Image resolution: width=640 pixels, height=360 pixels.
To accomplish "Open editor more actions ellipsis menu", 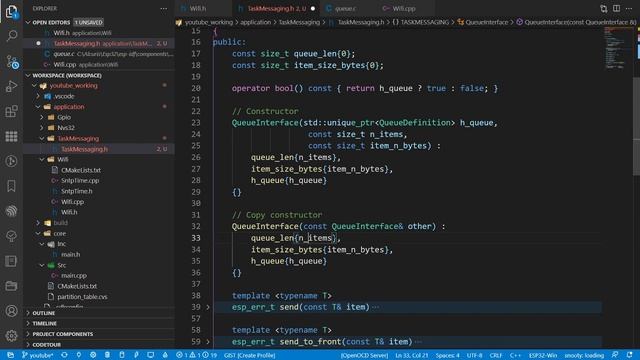I will [629, 9].
